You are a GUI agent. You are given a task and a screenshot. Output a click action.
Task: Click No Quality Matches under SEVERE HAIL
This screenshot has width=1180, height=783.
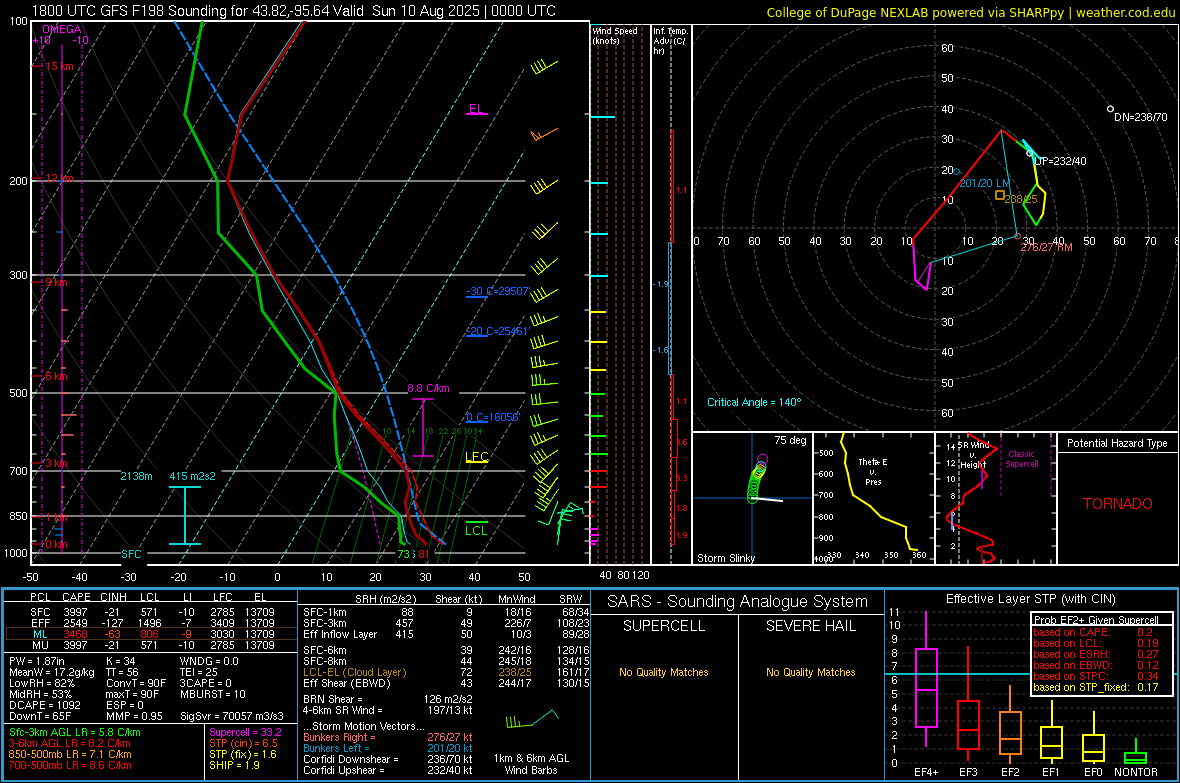(x=810, y=672)
